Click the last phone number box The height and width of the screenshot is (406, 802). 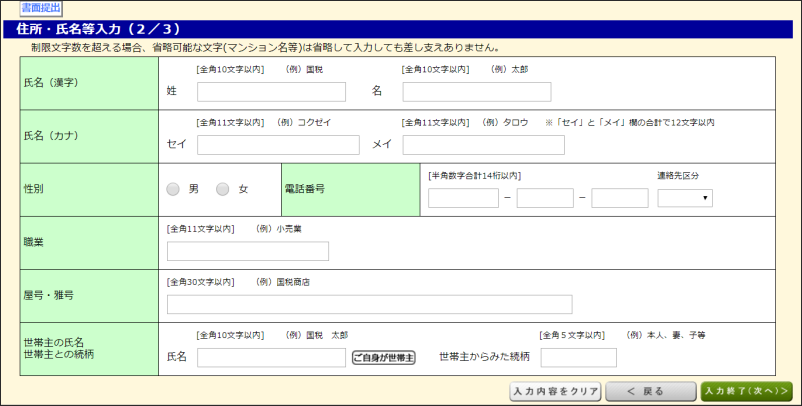coord(620,198)
